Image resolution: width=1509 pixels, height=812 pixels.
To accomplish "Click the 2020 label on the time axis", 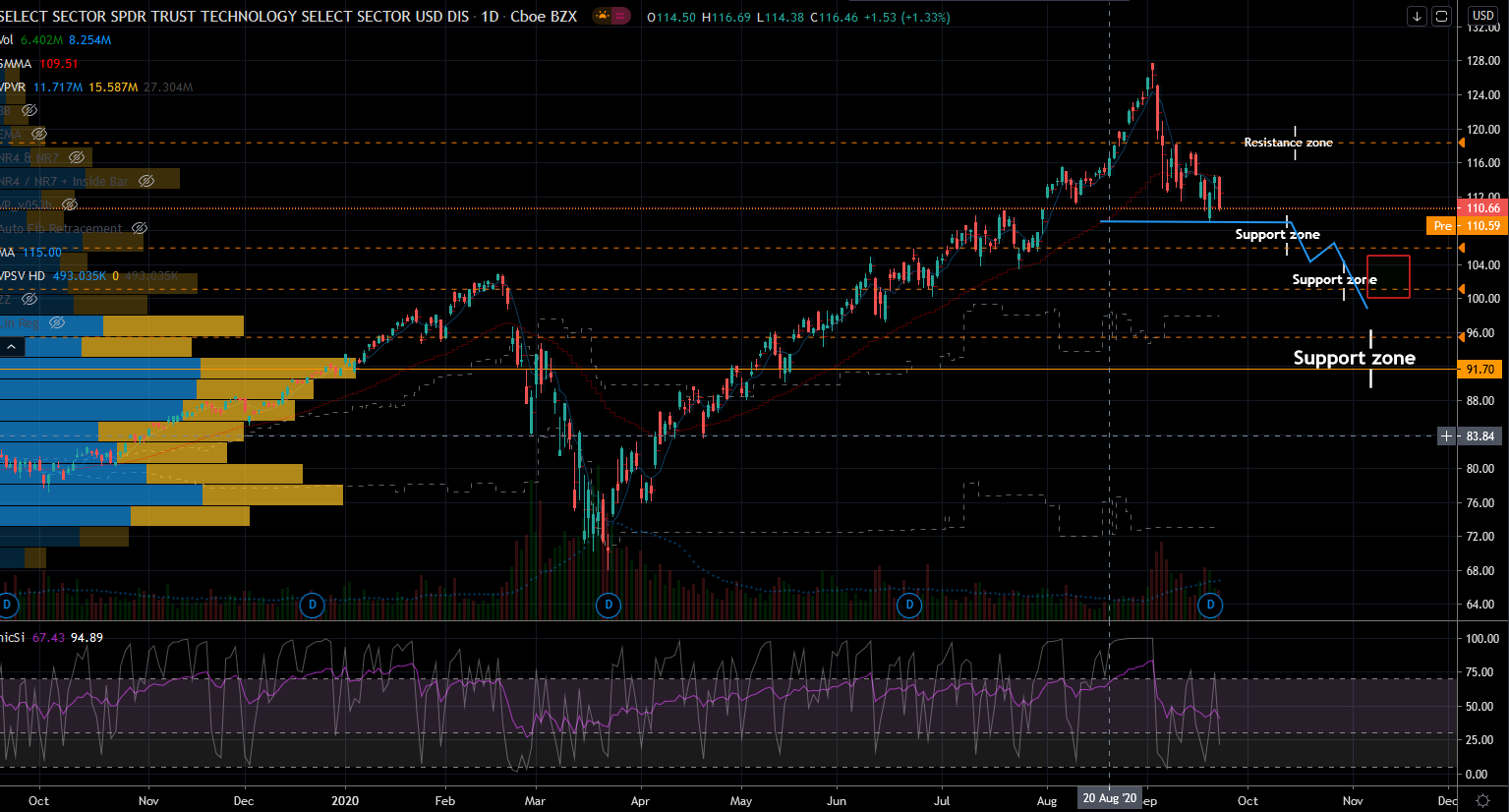I will point(345,801).
